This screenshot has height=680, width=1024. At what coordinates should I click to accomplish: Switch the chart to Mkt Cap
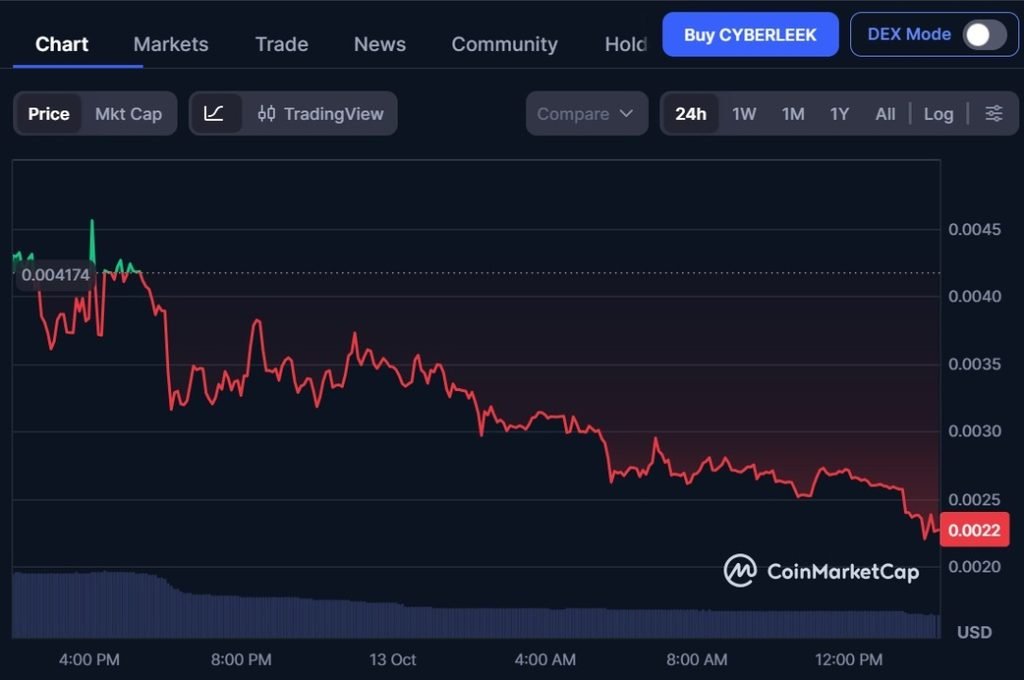pos(129,114)
